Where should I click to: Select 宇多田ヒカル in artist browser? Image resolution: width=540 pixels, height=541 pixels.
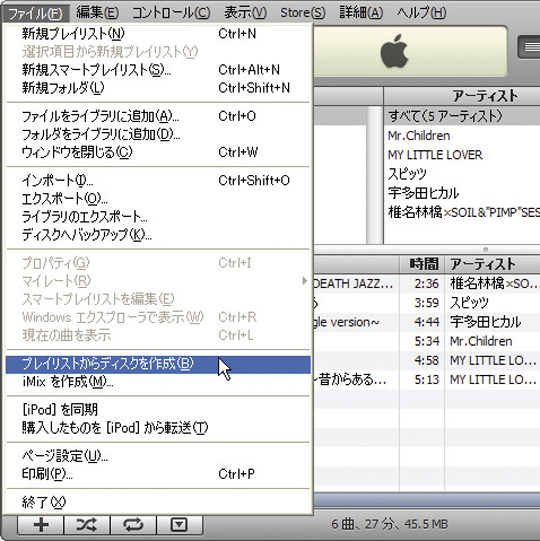(462, 193)
